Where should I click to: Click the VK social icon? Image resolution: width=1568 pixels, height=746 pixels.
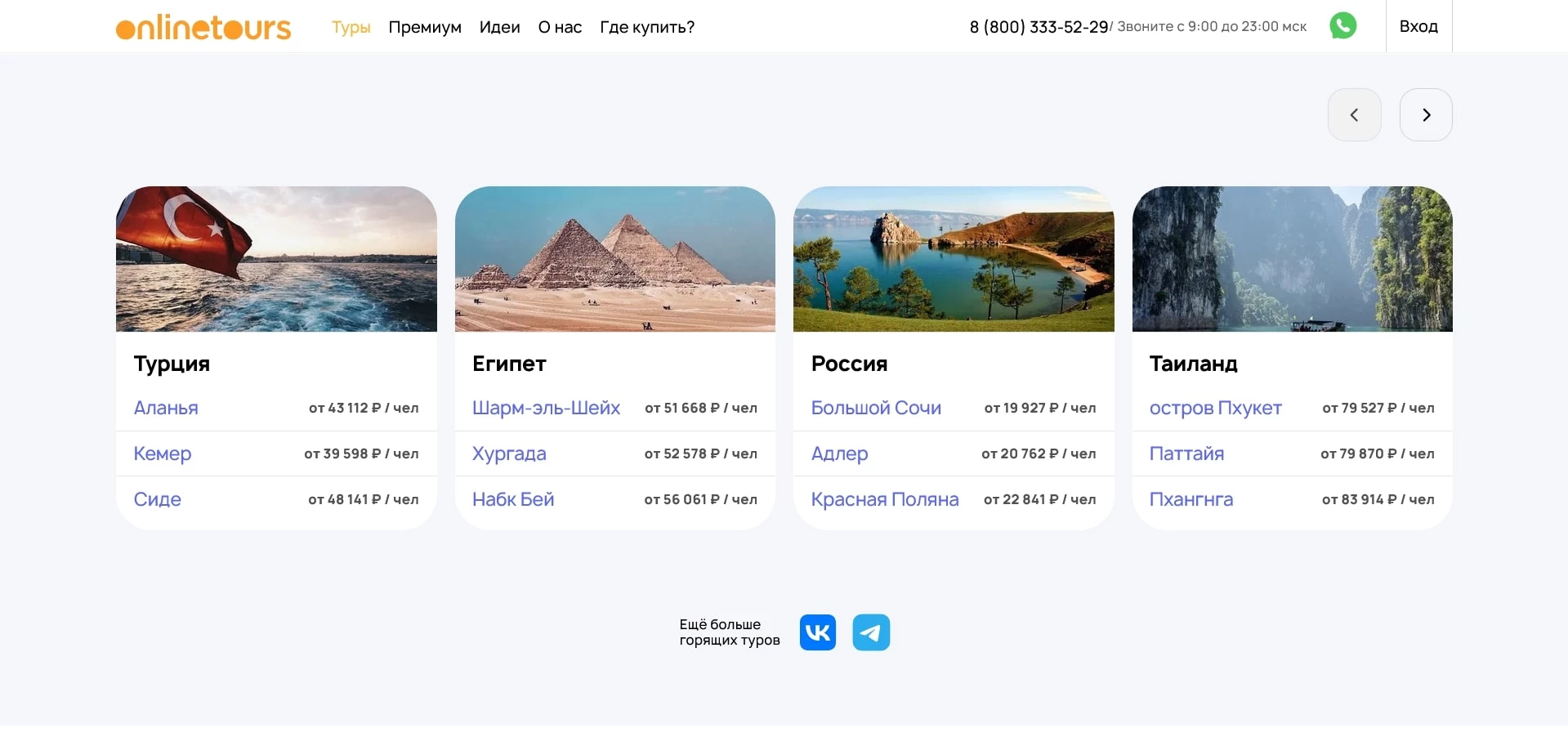817,632
